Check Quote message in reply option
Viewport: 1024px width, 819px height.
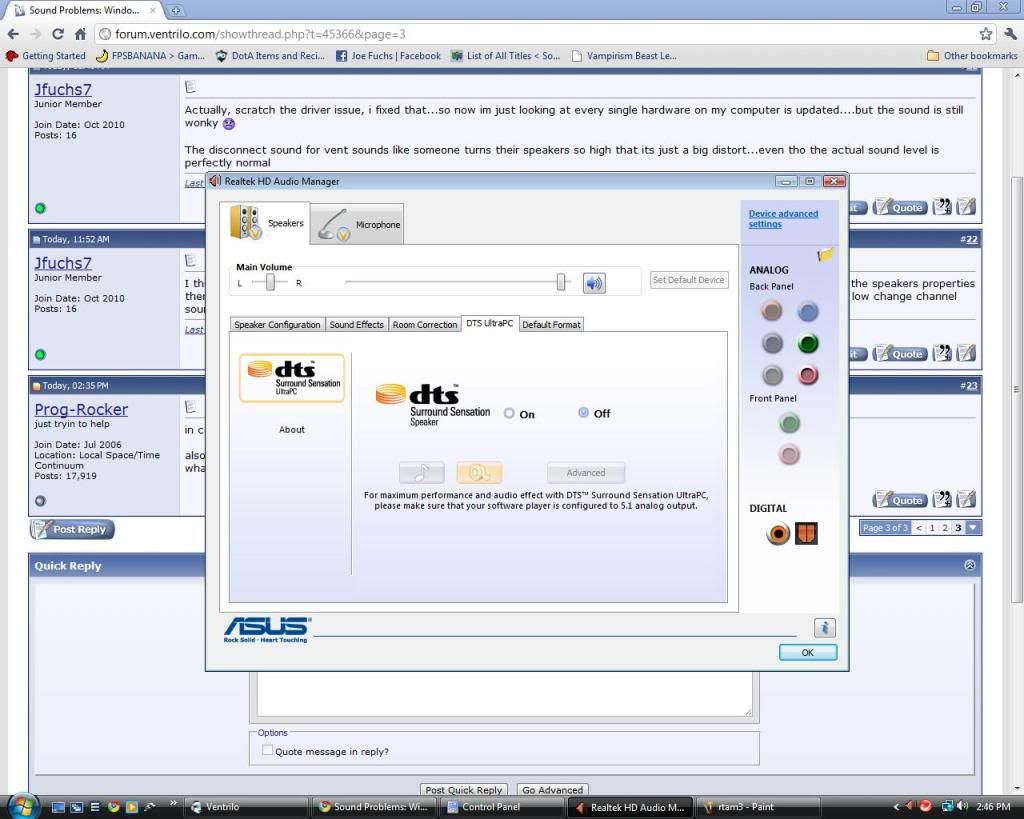267,750
